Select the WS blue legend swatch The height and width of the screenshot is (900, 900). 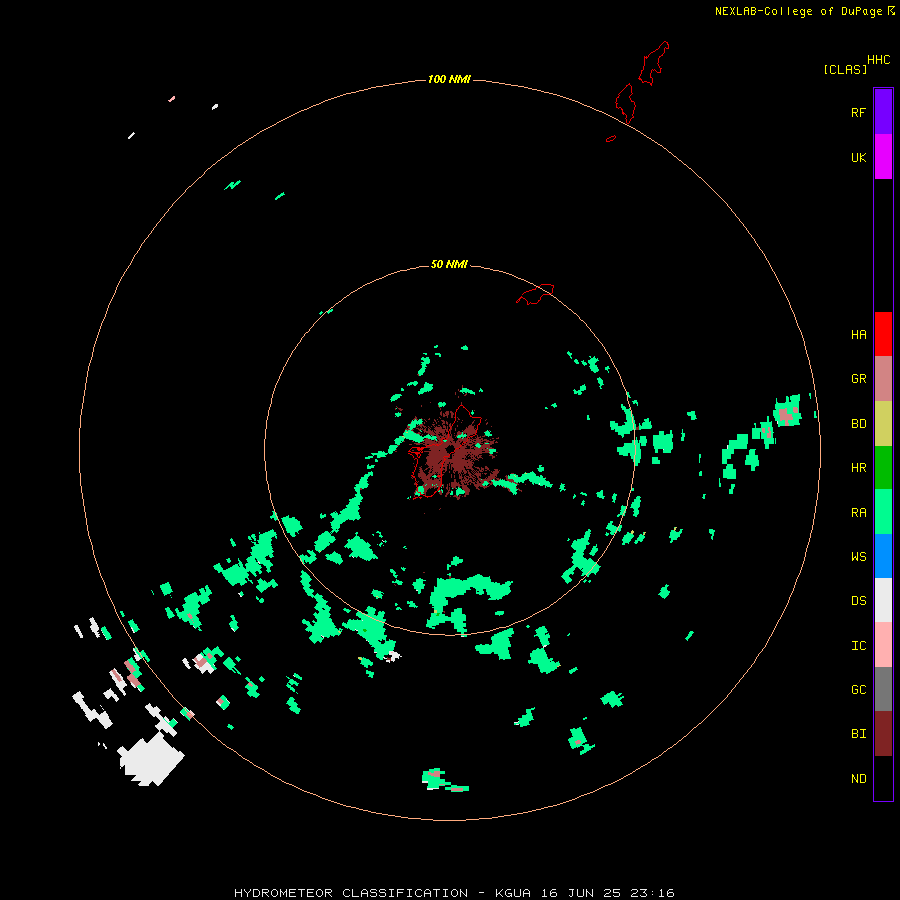point(883,556)
